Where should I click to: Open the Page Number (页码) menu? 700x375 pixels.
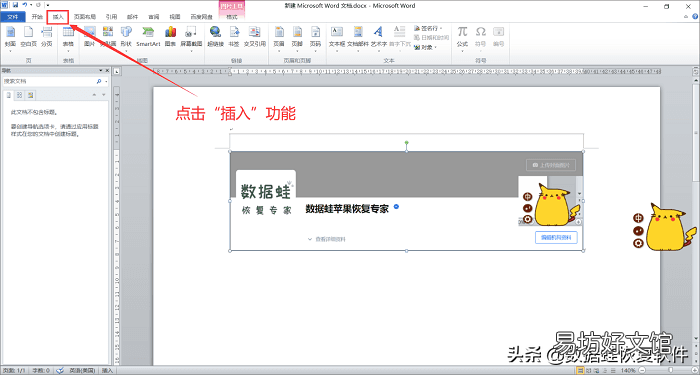[316, 38]
